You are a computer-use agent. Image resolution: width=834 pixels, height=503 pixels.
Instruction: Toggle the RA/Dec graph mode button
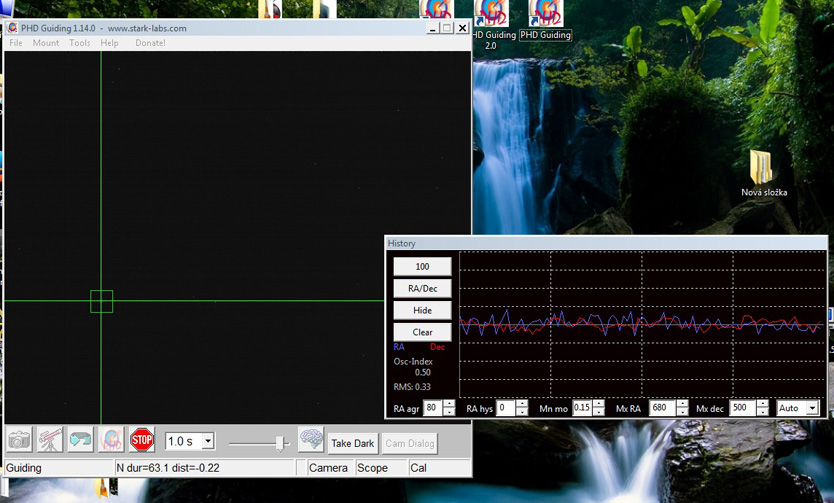tap(422, 288)
